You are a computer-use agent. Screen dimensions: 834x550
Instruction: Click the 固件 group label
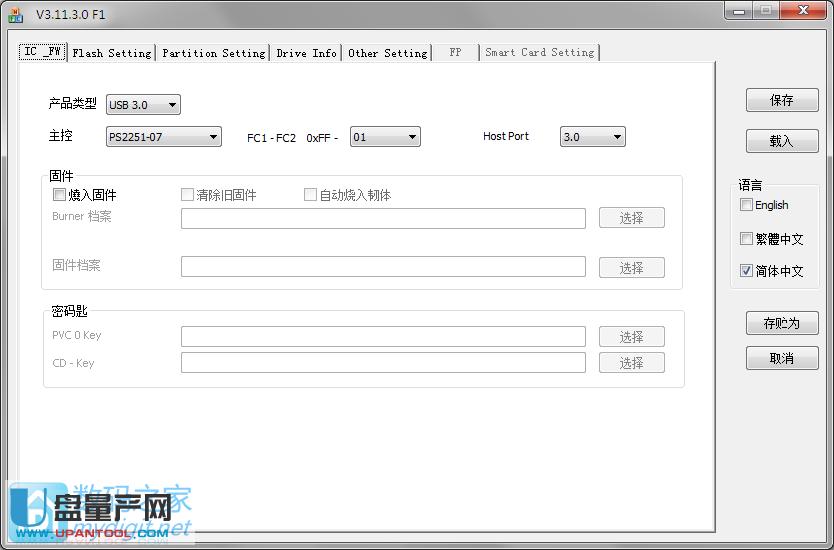[61, 176]
